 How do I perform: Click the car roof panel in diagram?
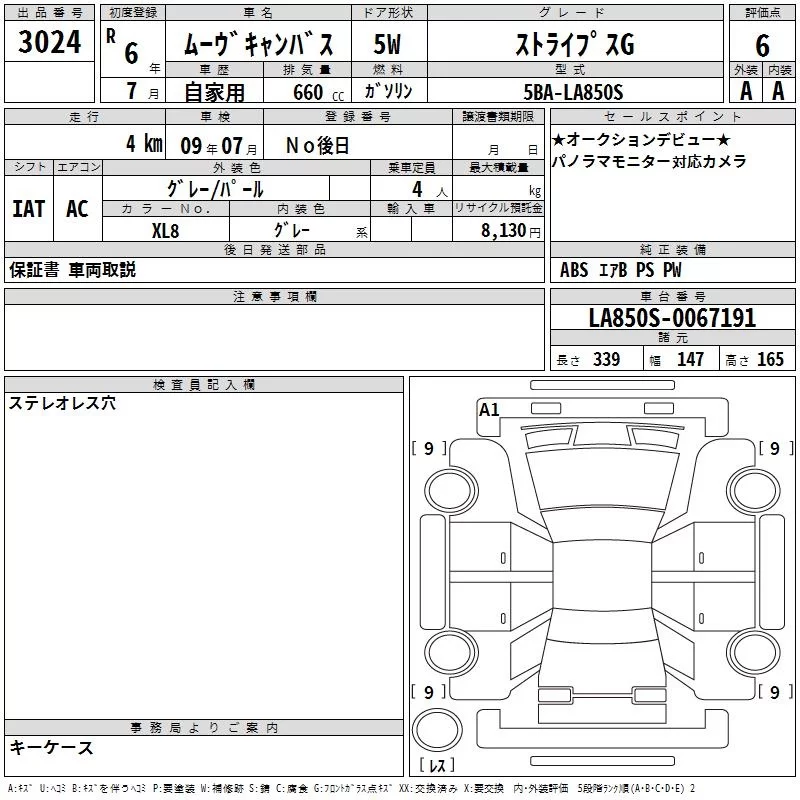(602, 574)
